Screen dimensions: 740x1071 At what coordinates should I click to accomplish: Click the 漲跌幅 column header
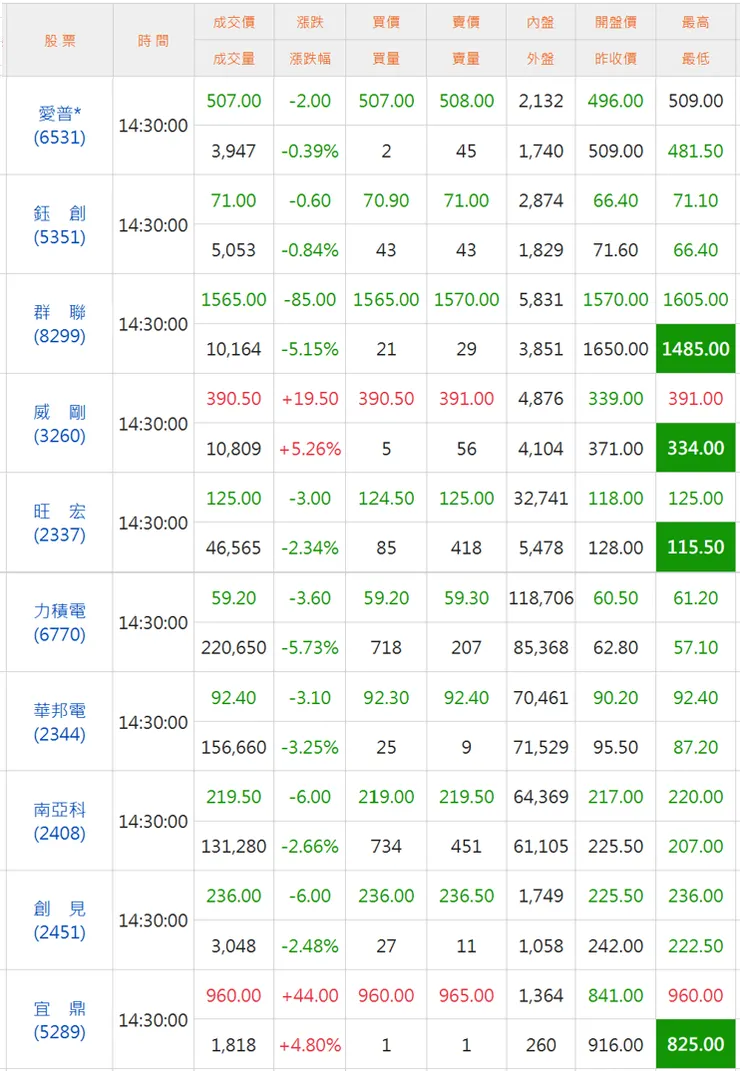click(310, 59)
